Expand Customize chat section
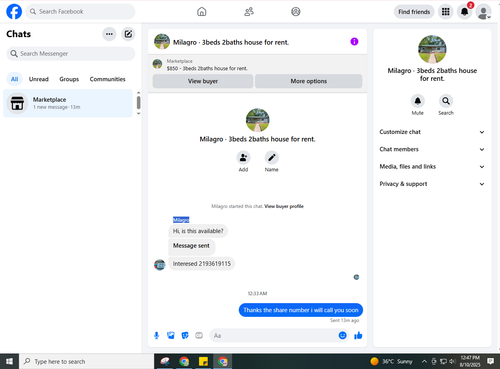Image resolution: width=500 pixels, height=369 pixels. coord(432,132)
